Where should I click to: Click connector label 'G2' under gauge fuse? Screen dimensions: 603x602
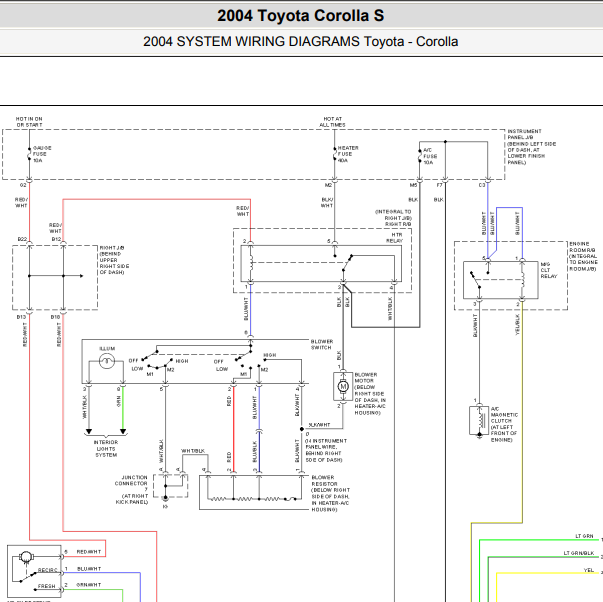tap(23, 185)
